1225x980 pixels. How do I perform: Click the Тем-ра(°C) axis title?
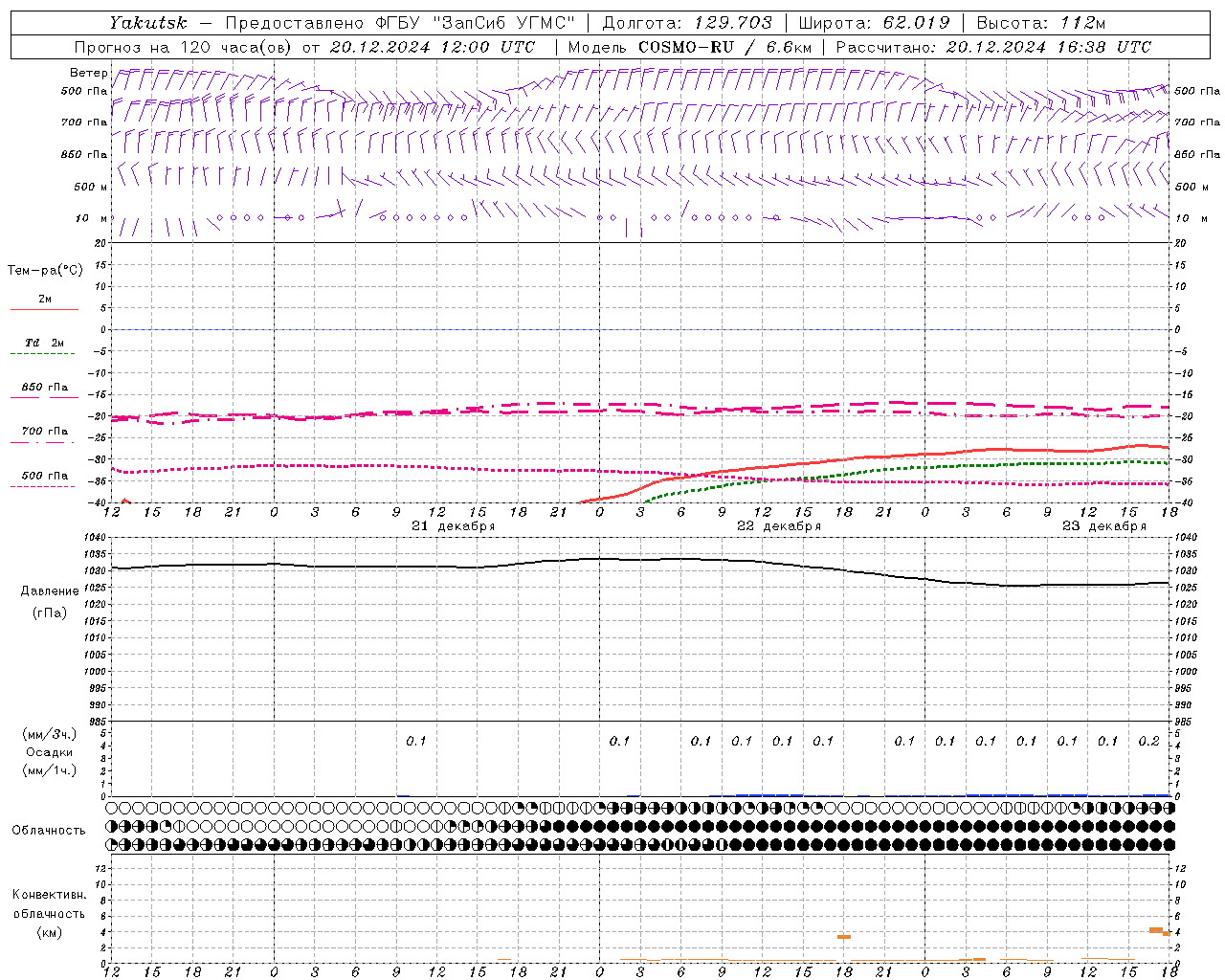(45, 271)
